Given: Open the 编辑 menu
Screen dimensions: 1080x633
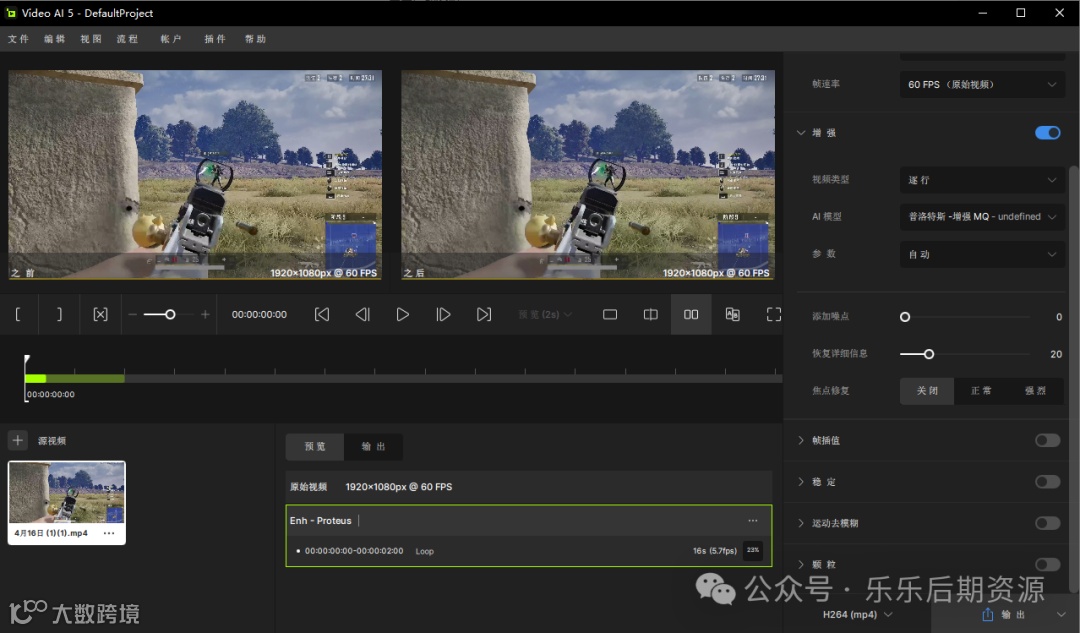Looking at the screenshot, I should tap(54, 39).
